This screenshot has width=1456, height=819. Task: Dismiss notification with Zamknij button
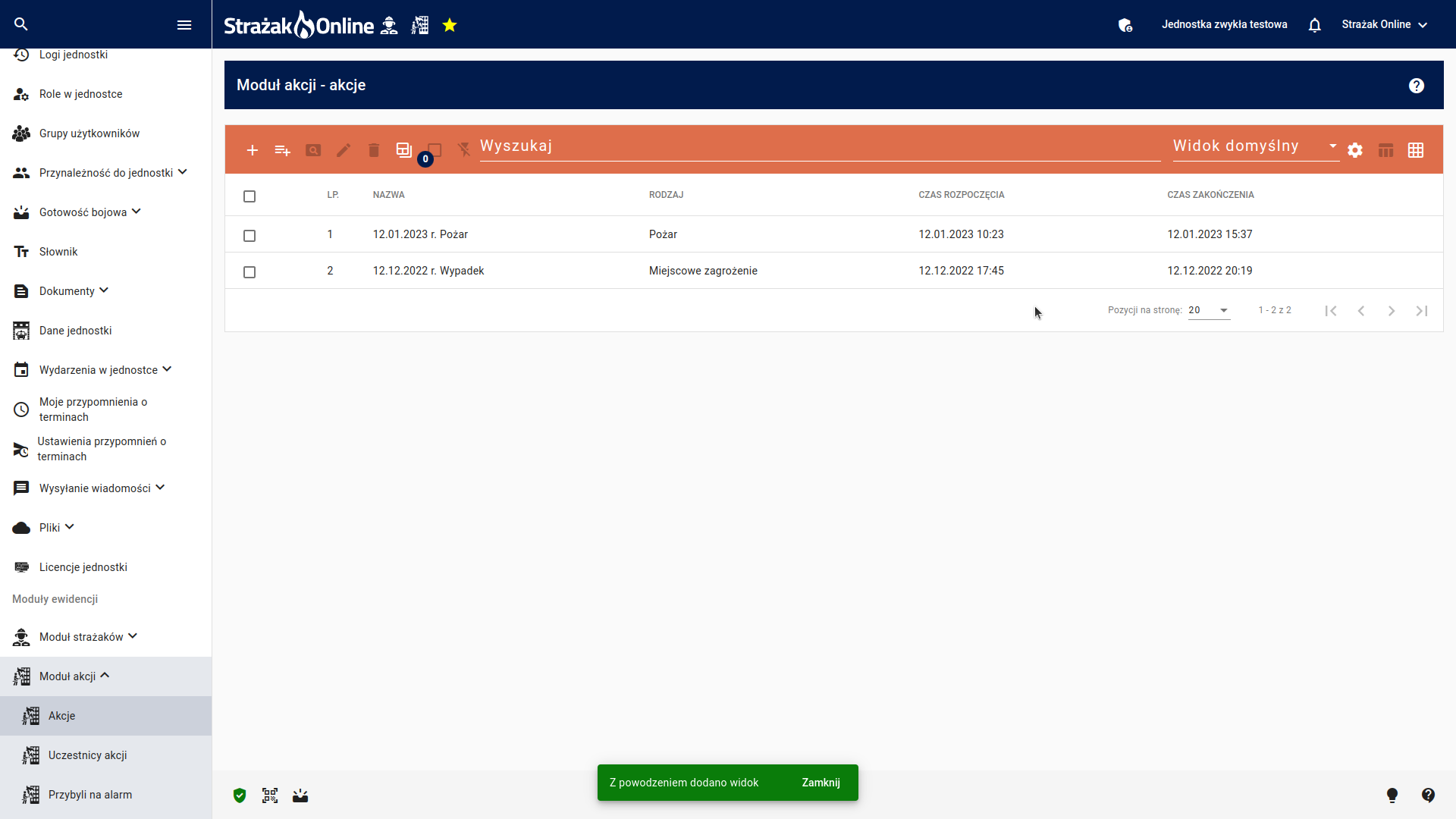click(821, 783)
